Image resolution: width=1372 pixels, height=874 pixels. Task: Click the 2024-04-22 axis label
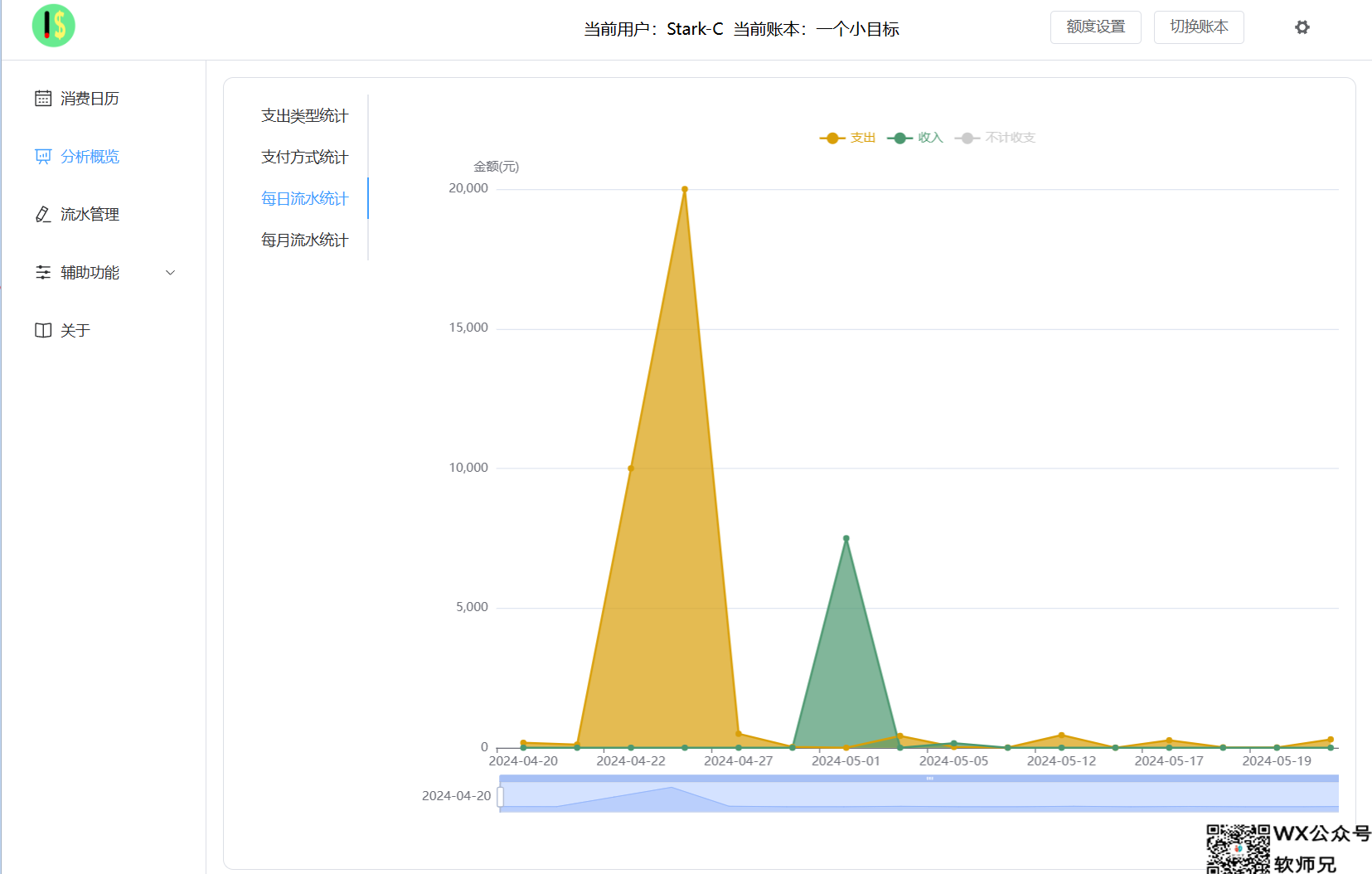(x=631, y=761)
